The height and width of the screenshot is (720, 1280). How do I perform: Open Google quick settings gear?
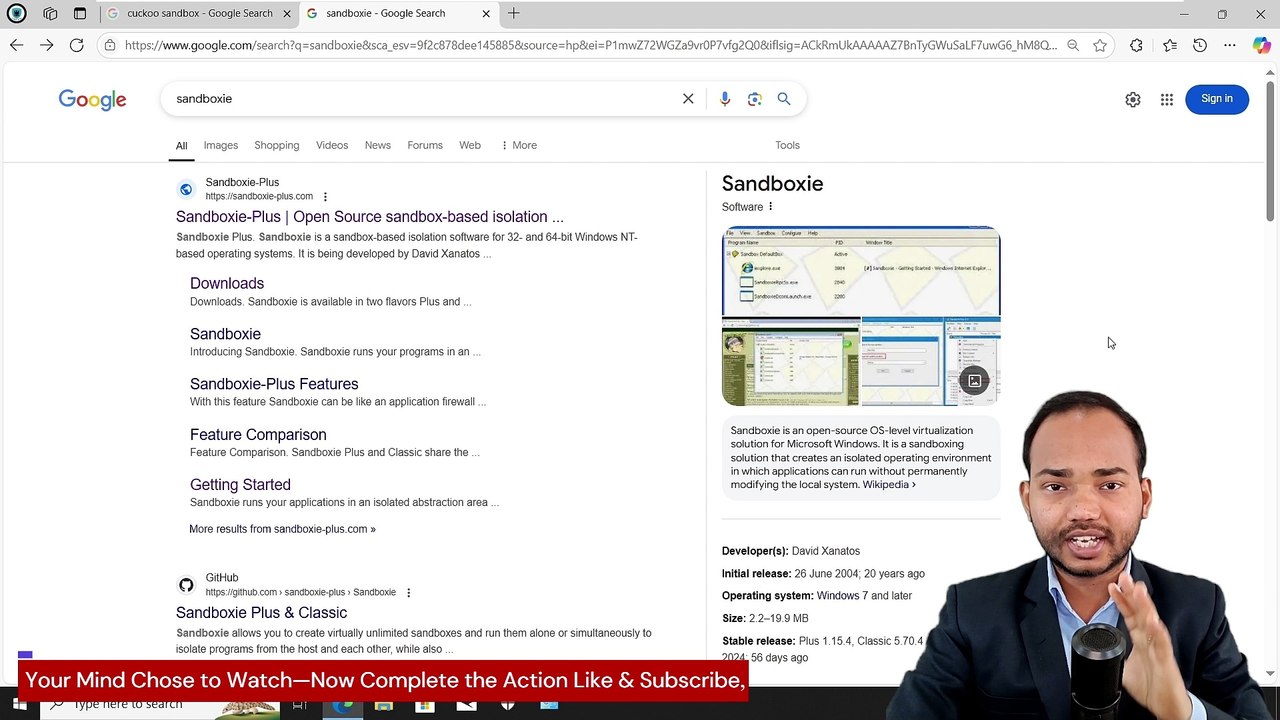[x=1133, y=99]
